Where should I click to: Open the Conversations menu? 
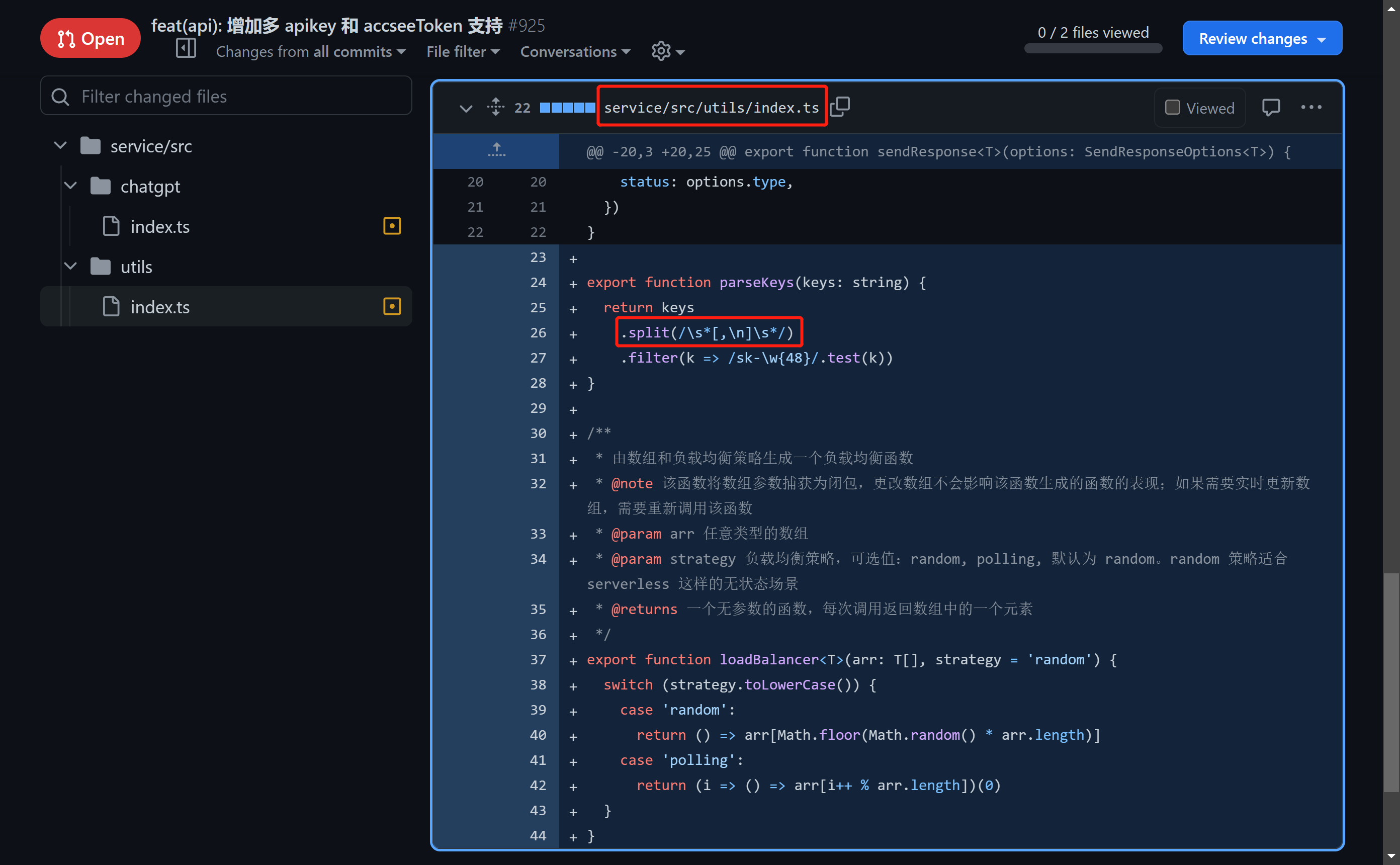pos(575,52)
